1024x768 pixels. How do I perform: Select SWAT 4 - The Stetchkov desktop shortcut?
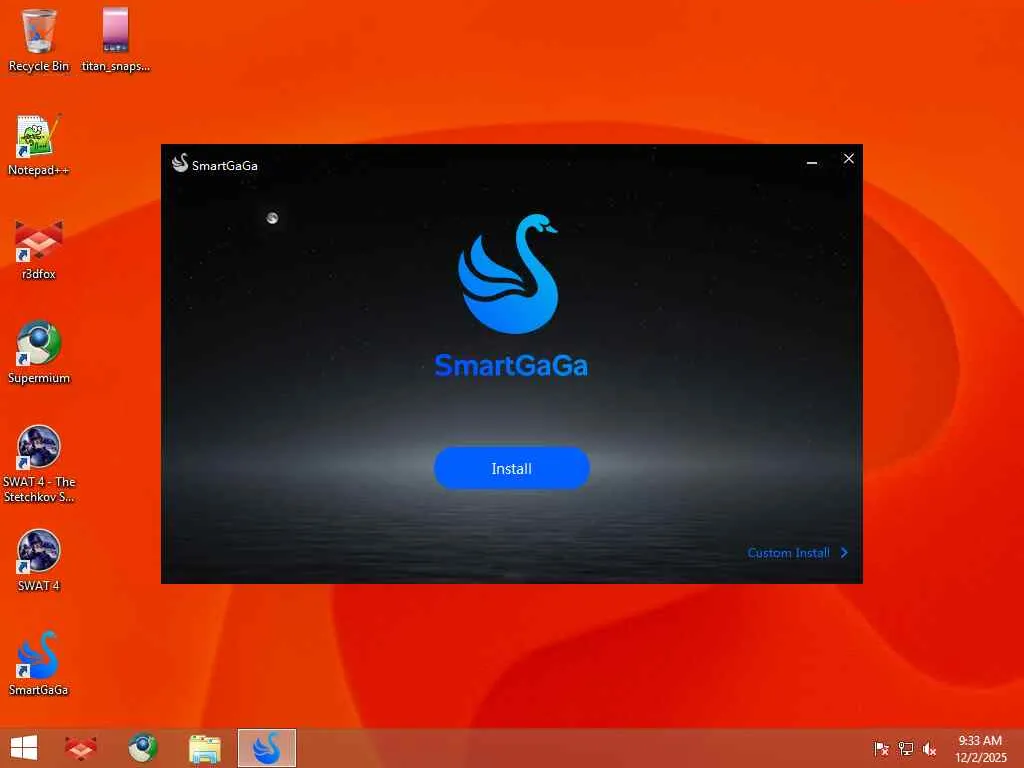pyautogui.click(x=39, y=464)
